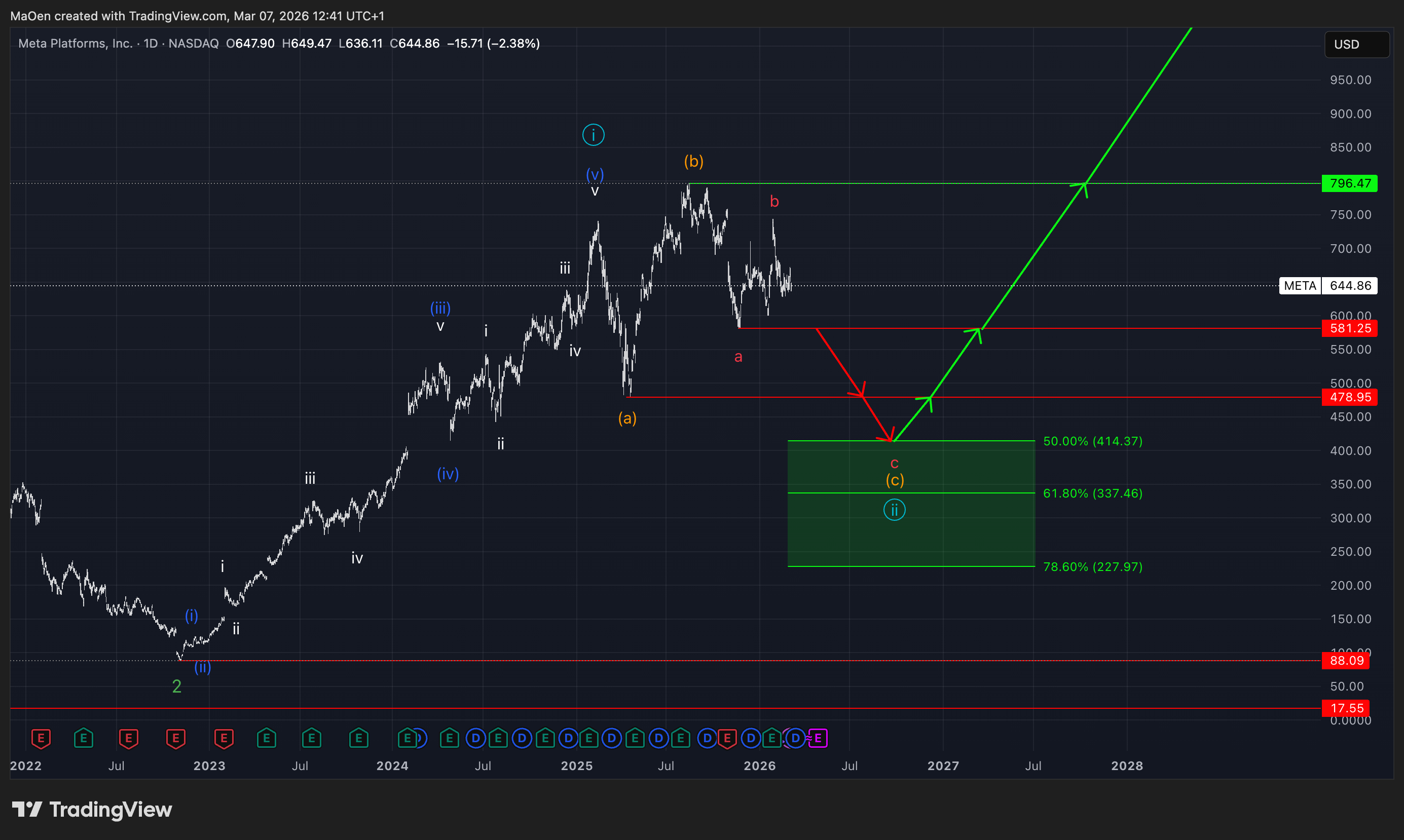Select the green earnings marker nearest Jul 2023
Image resolution: width=1404 pixels, height=840 pixels.
311,738
